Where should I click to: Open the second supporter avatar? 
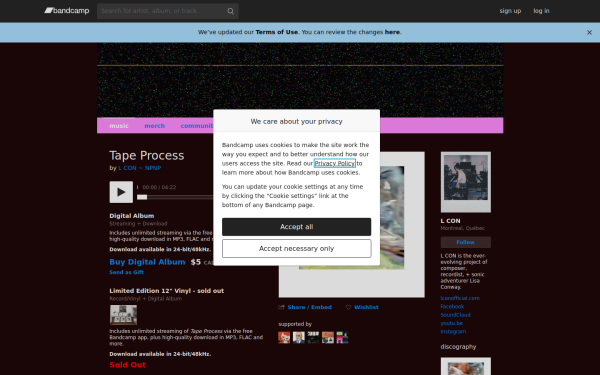pos(298,338)
